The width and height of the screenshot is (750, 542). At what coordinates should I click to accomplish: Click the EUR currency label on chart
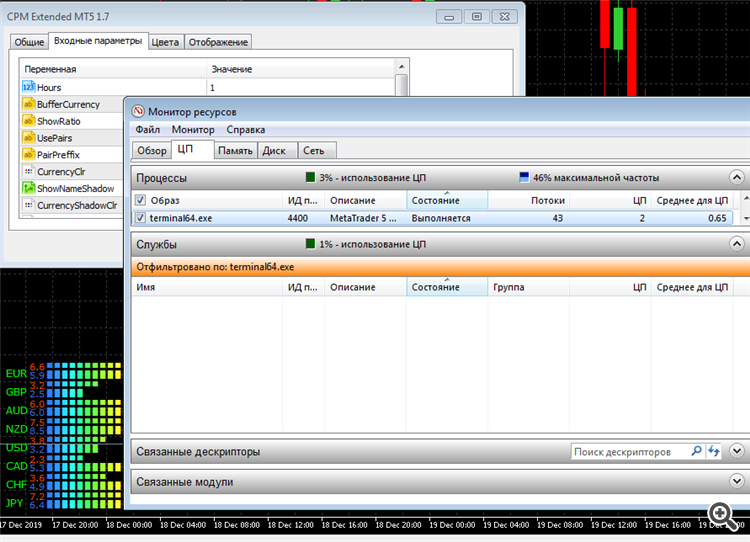(16, 374)
